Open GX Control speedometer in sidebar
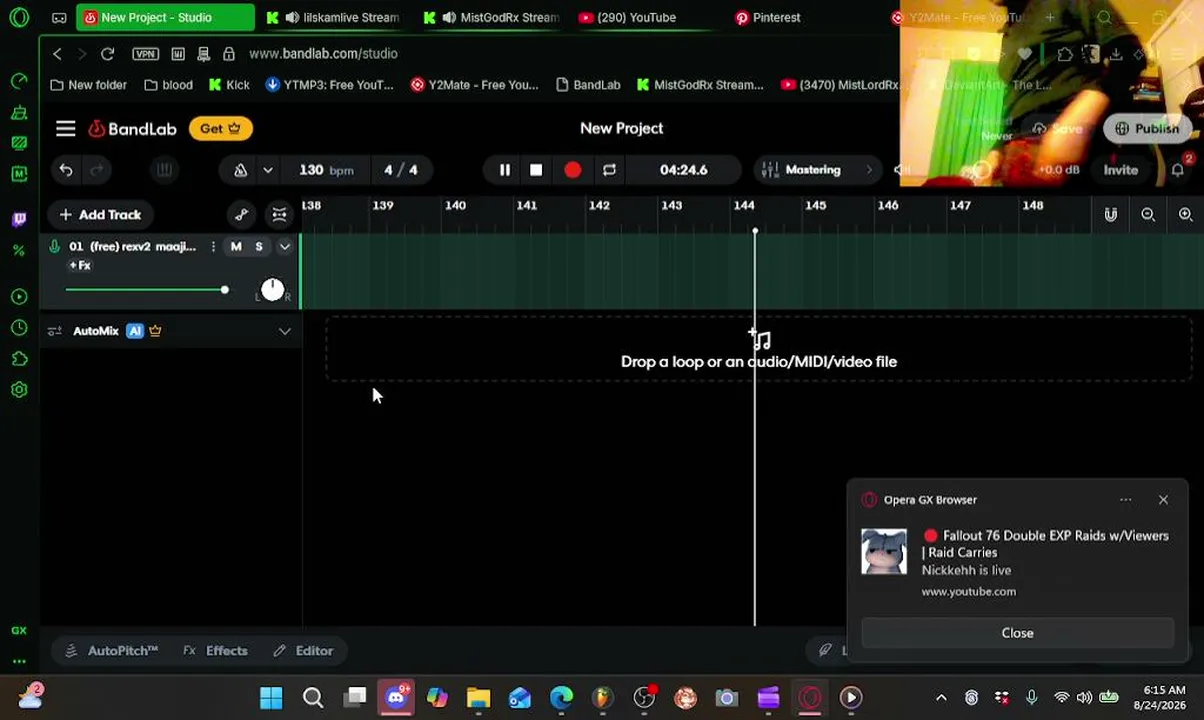The height and width of the screenshot is (720, 1204). [x=19, y=80]
